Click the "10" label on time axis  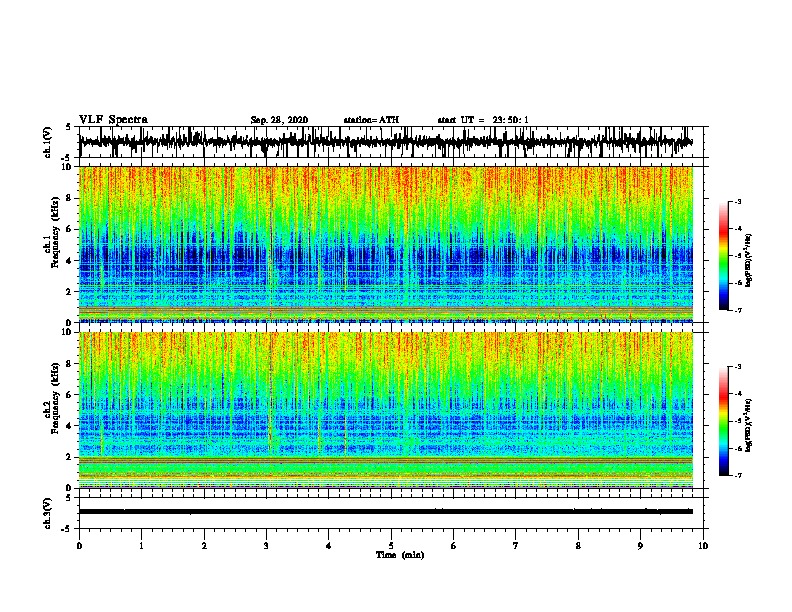coord(703,546)
